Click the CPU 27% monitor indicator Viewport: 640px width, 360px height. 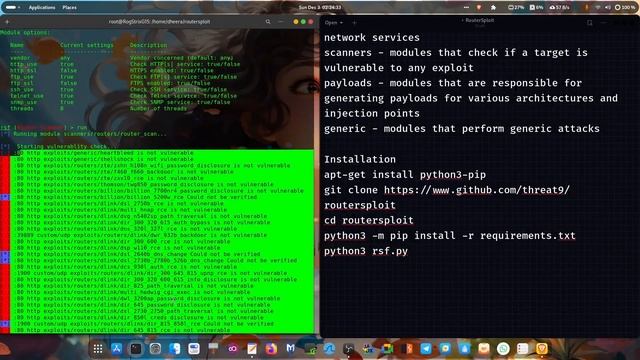coord(516,7)
